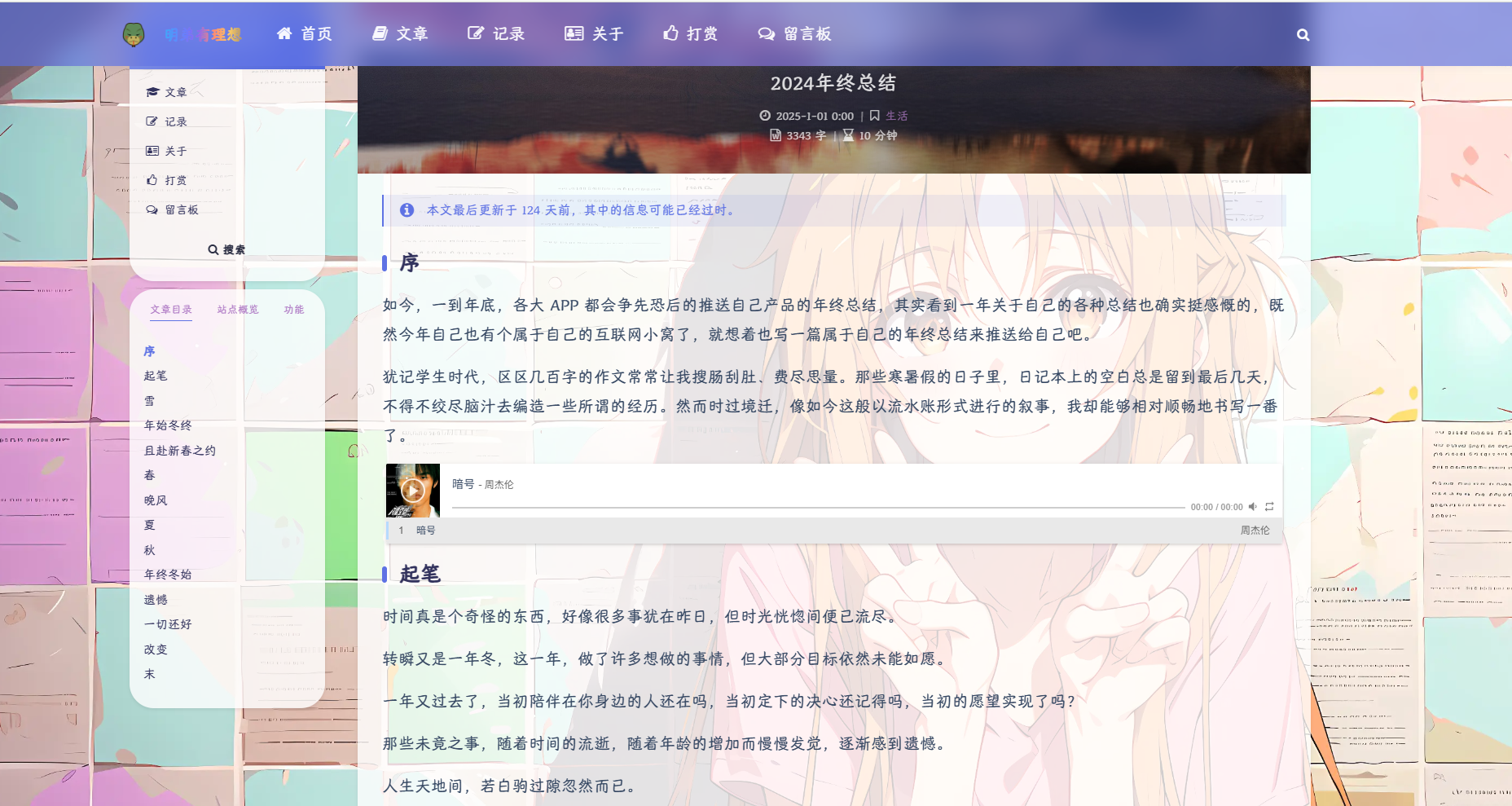Viewport: 1512px width, 806px height.
Task: Select 打赏 in the left sidebar menu
Action: coord(167,180)
